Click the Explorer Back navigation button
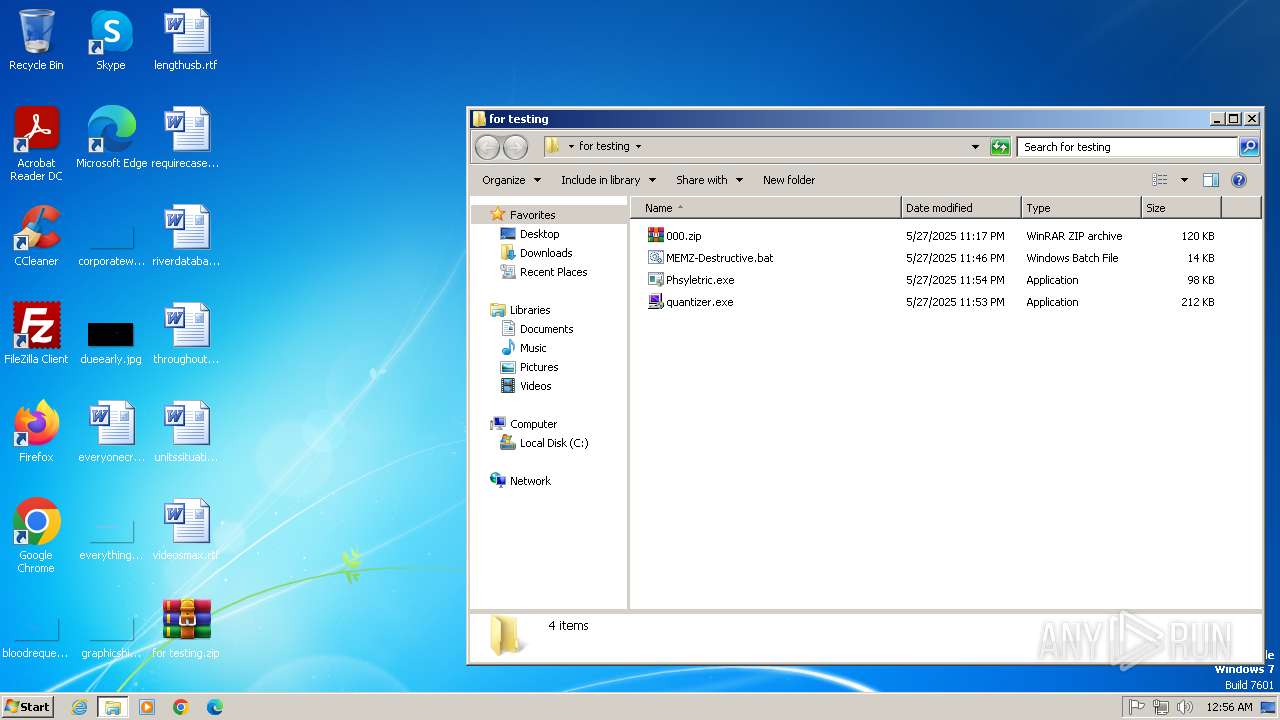Viewport: 1280px width, 720px height. [487, 147]
